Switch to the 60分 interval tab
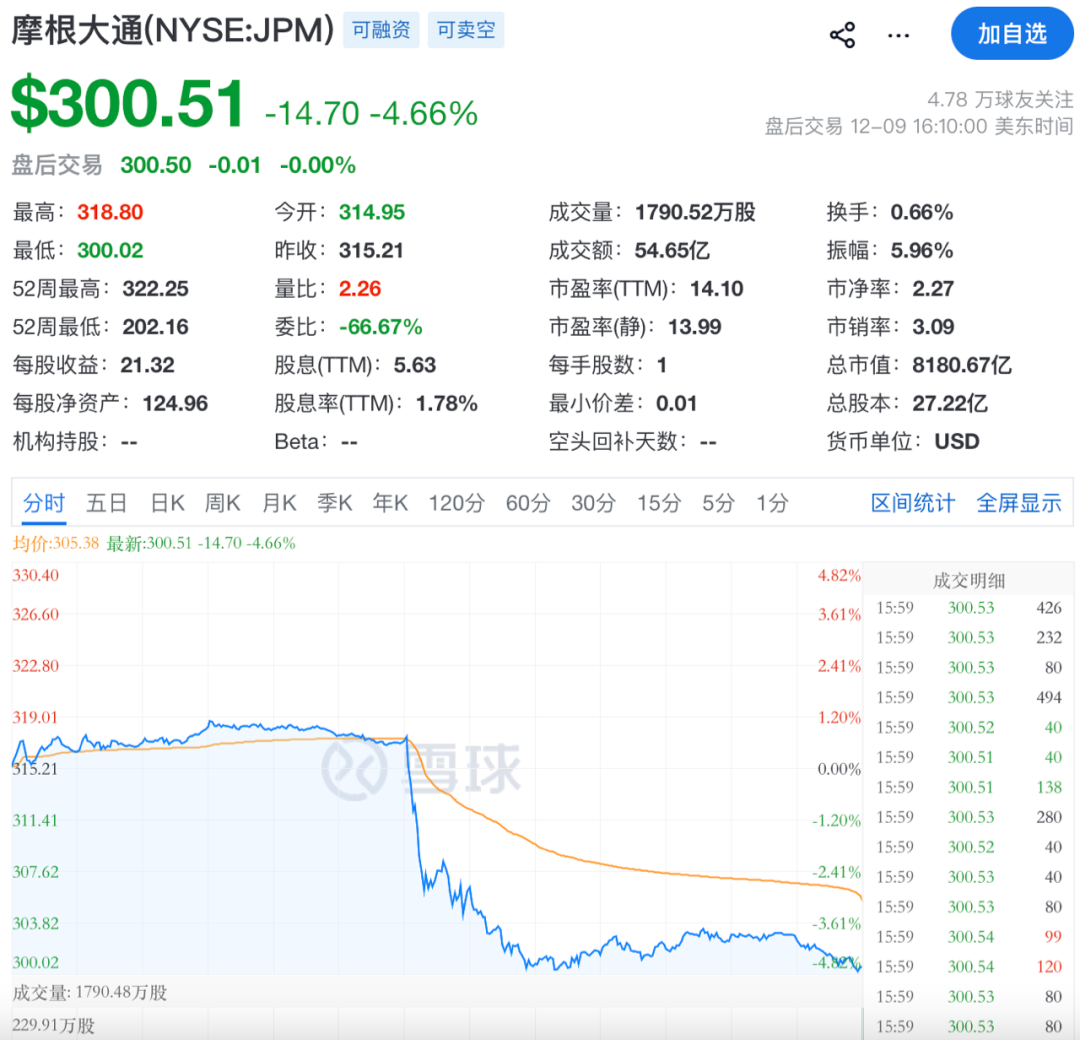 (x=528, y=503)
